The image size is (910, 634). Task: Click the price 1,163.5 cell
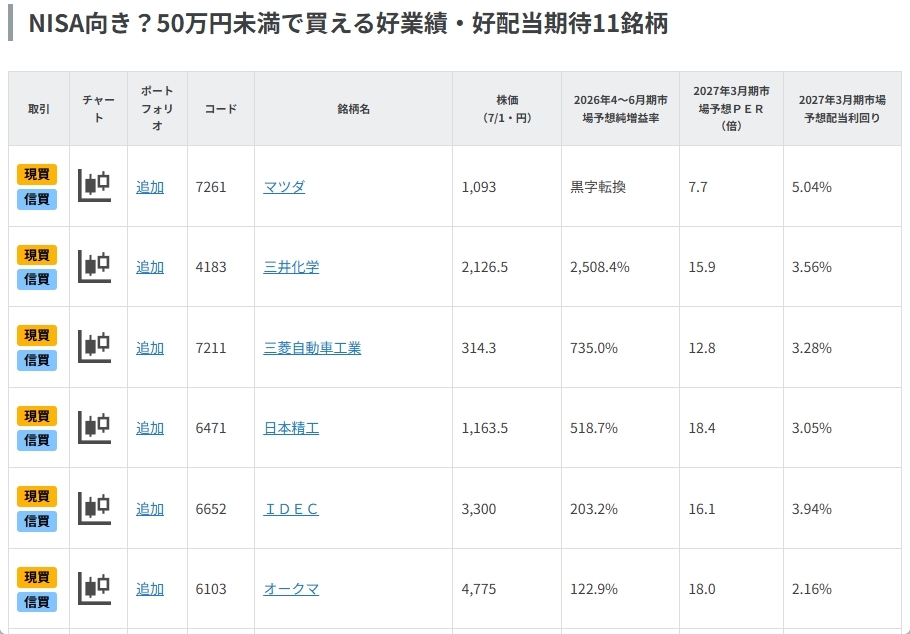507,428
